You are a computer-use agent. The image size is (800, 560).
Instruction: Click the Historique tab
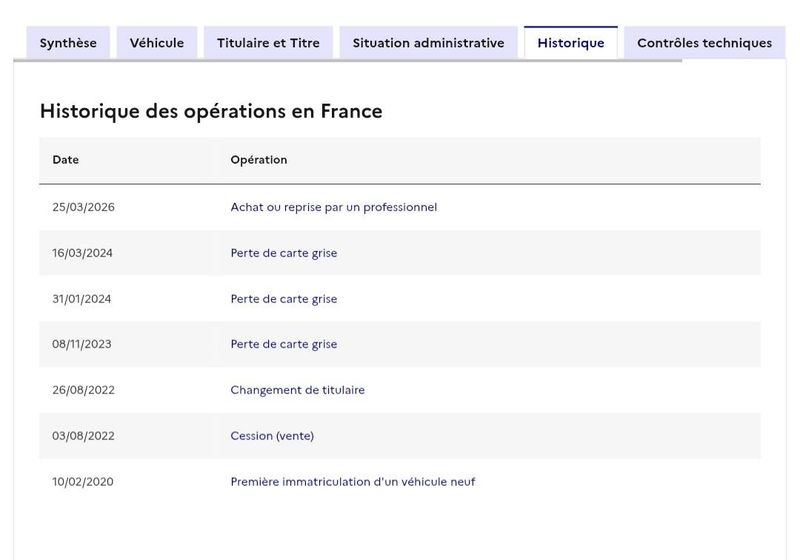pyautogui.click(x=571, y=43)
